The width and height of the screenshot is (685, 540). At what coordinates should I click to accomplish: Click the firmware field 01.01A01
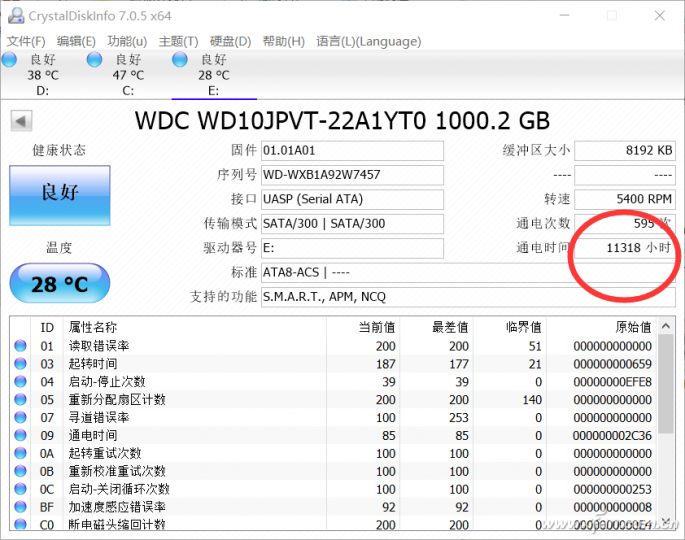pyautogui.click(x=353, y=151)
